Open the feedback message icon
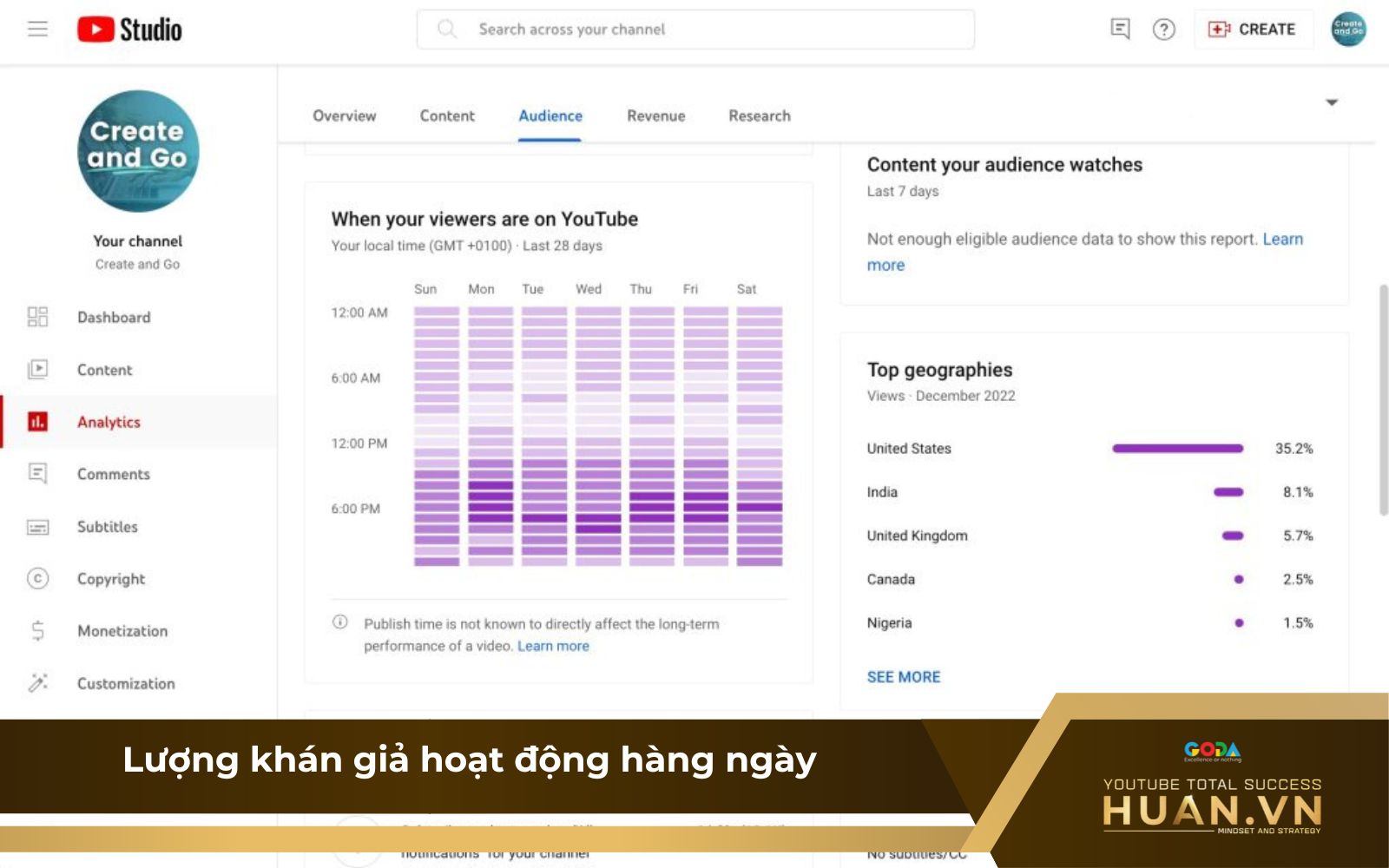The height and width of the screenshot is (868, 1389). [1120, 29]
